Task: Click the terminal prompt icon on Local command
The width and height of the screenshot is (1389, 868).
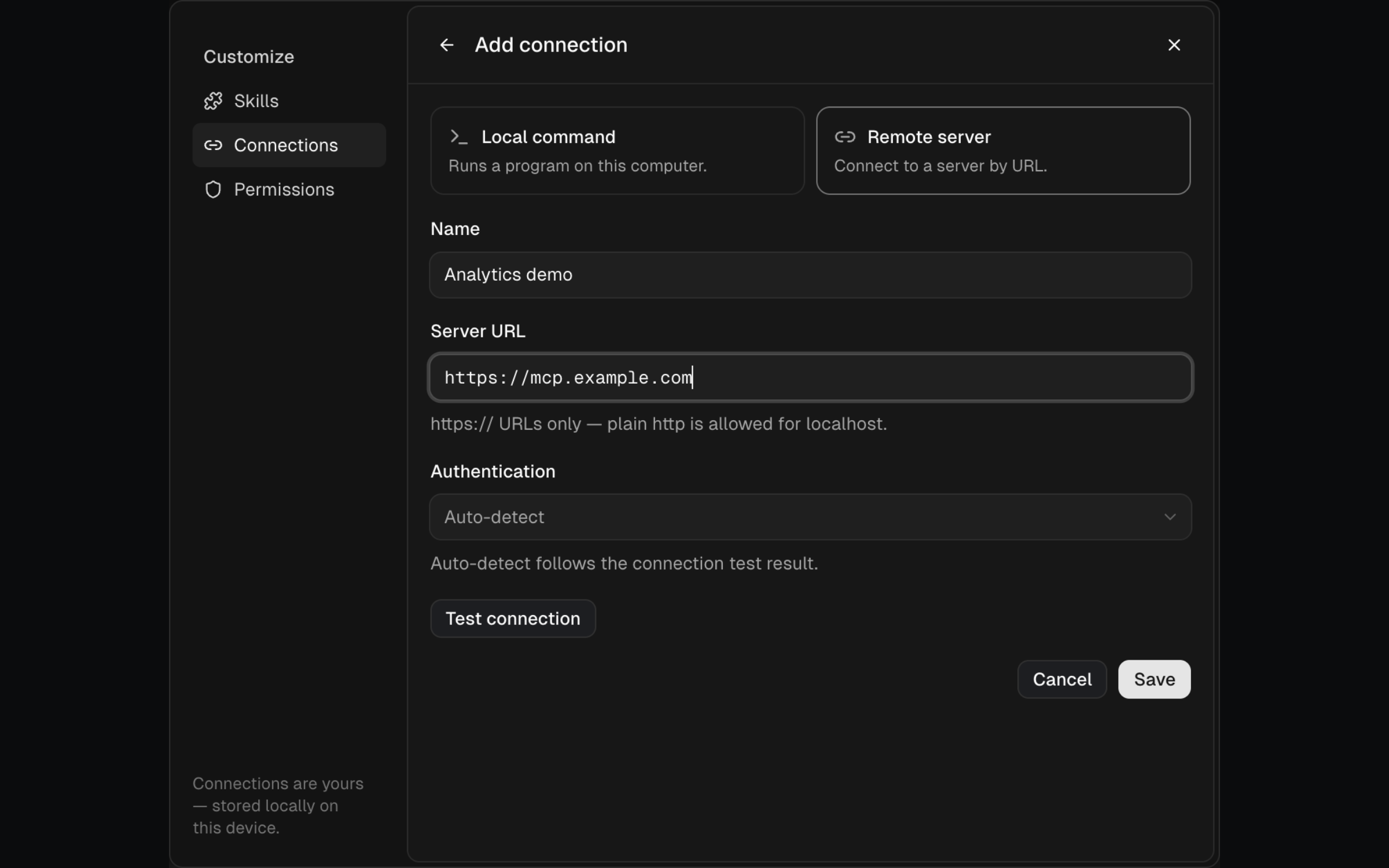Action: coord(458,137)
